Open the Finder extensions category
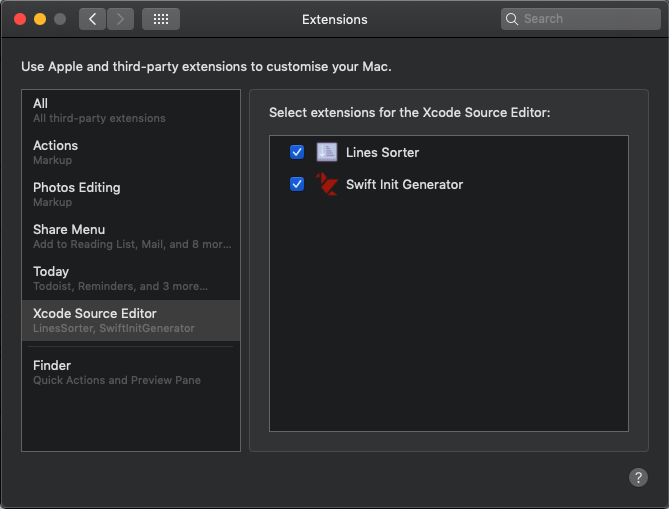 (131, 372)
